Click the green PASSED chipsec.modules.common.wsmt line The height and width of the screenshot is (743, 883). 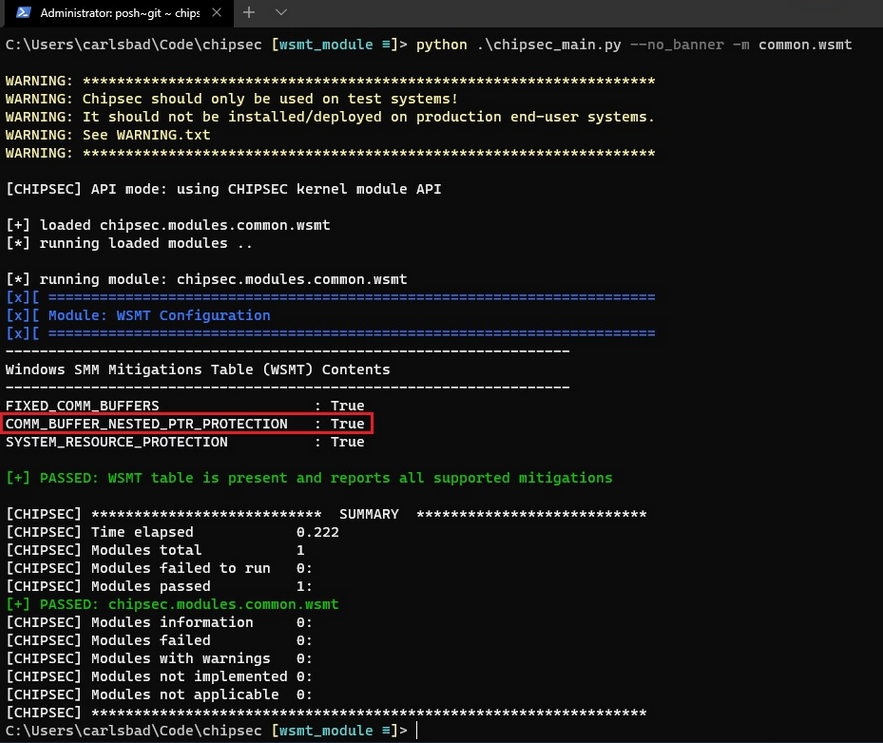point(172,604)
